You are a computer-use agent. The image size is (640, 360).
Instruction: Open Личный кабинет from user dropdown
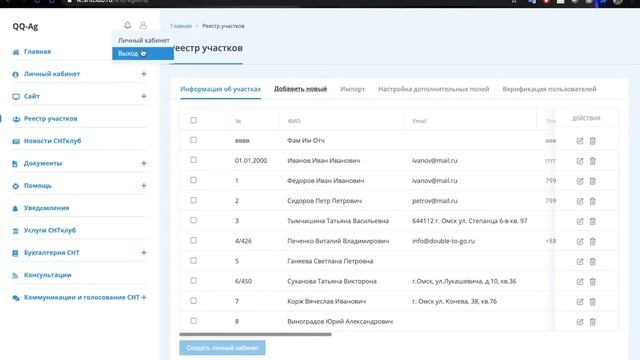(x=144, y=40)
